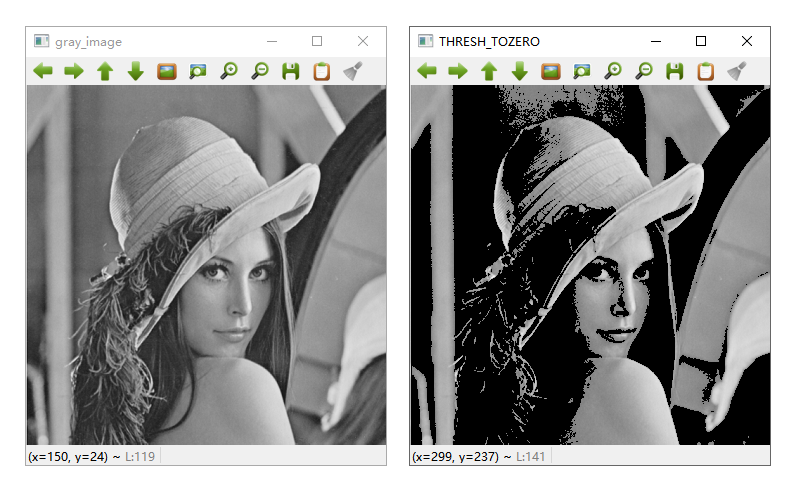Zoom in on THRESH_TOZERO window

click(612, 71)
